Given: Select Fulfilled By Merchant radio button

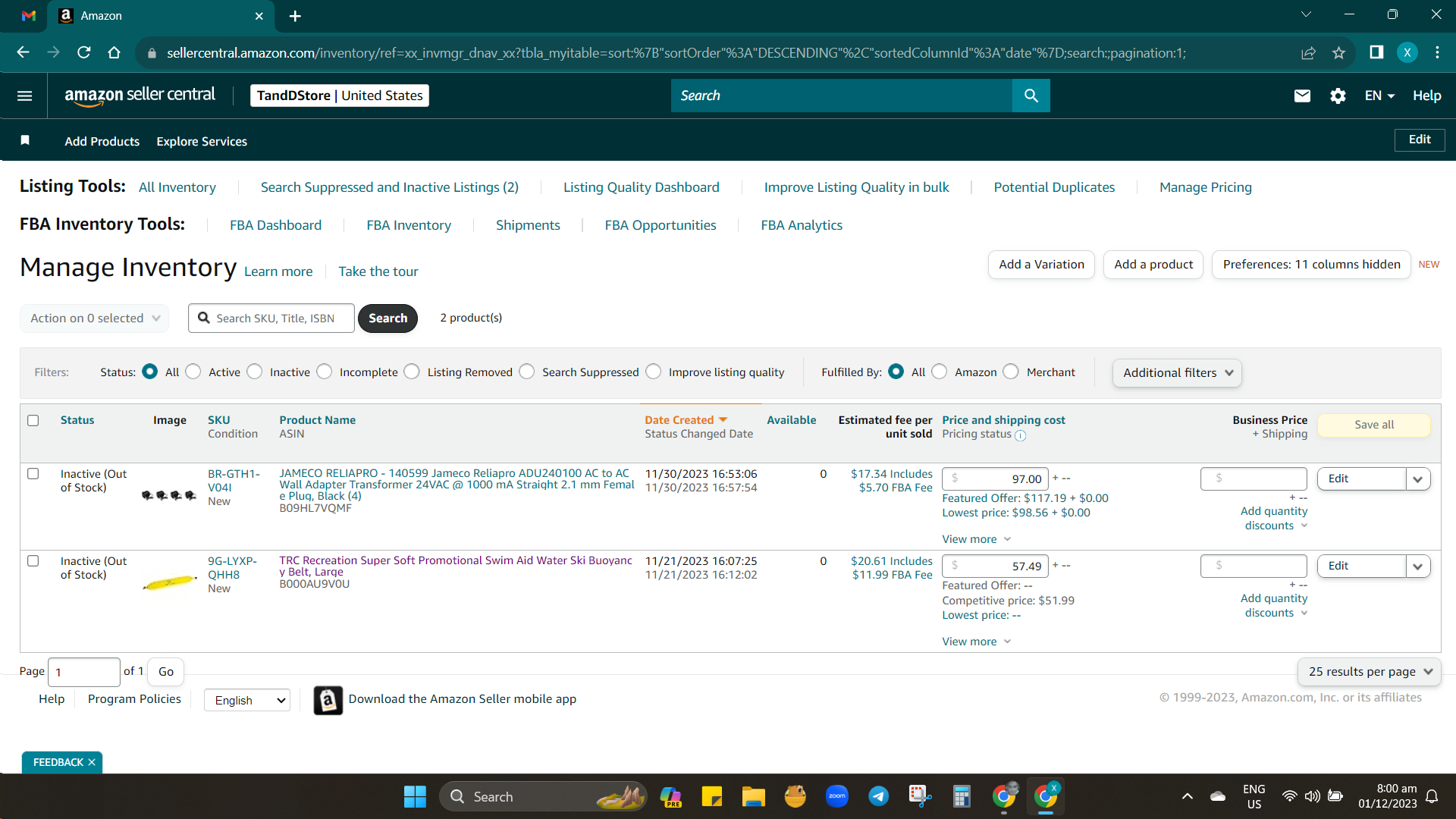Looking at the screenshot, I should [x=1011, y=372].
